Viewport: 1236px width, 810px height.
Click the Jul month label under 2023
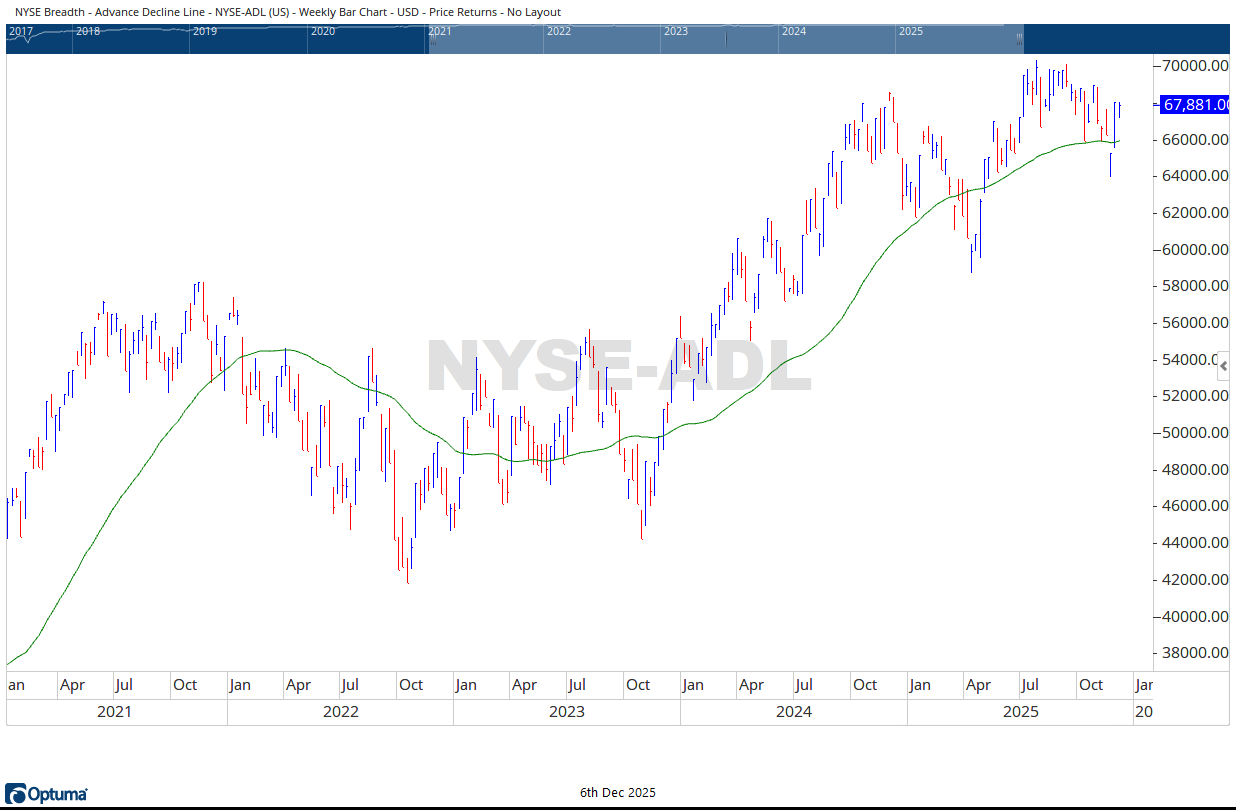[576, 685]
